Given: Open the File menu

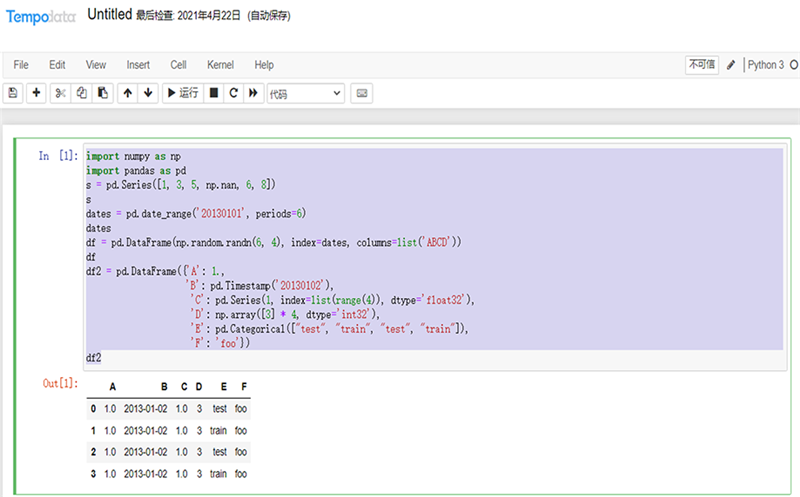Looking at the screenshot, I should pos(21,65).
